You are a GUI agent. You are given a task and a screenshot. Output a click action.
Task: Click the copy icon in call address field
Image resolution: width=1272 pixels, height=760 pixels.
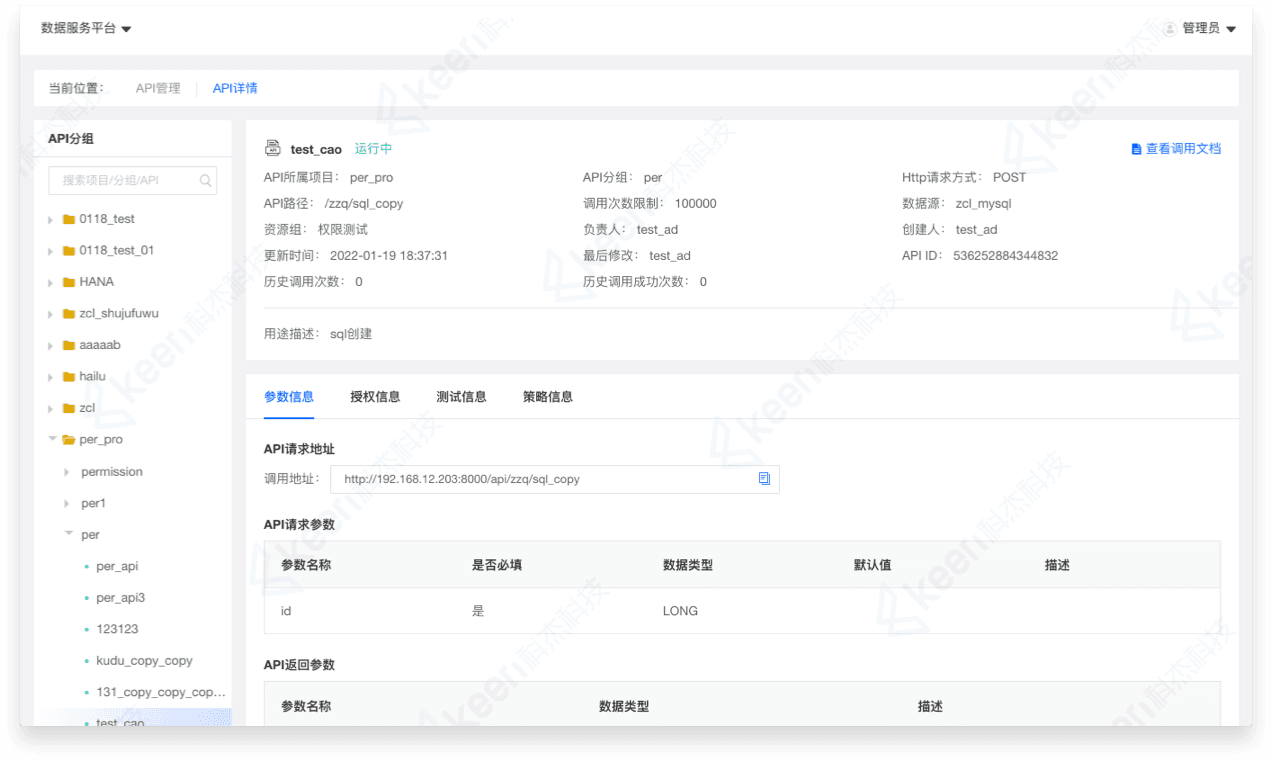click(764, 479)
